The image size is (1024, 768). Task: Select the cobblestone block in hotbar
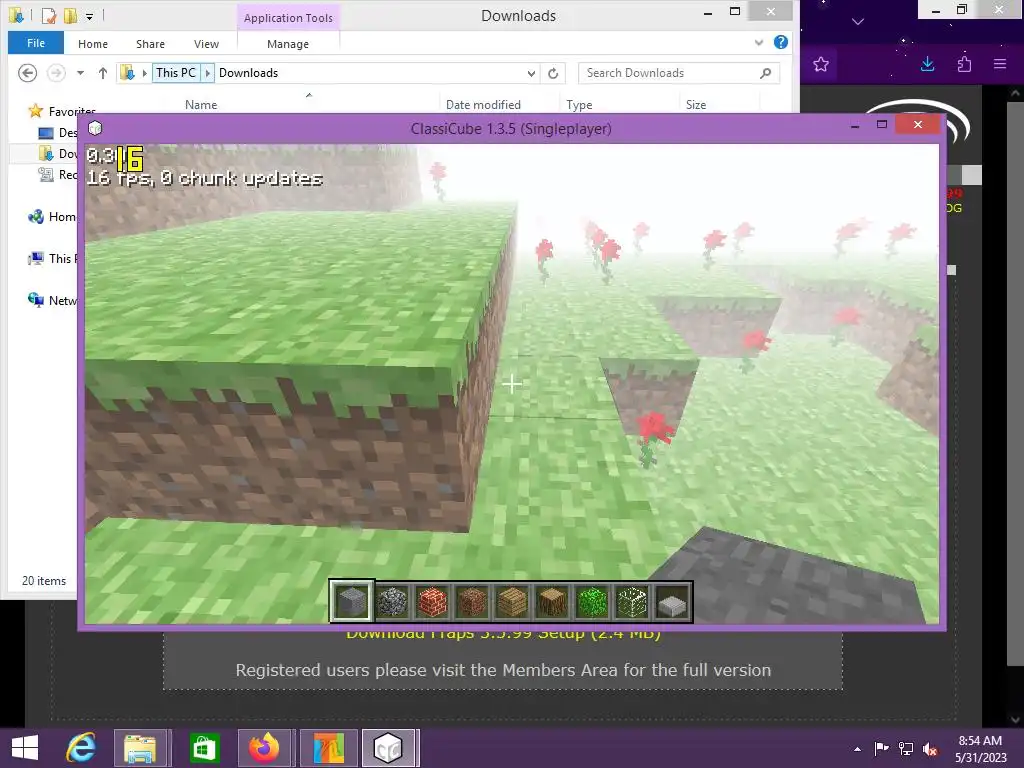point(392,601)
